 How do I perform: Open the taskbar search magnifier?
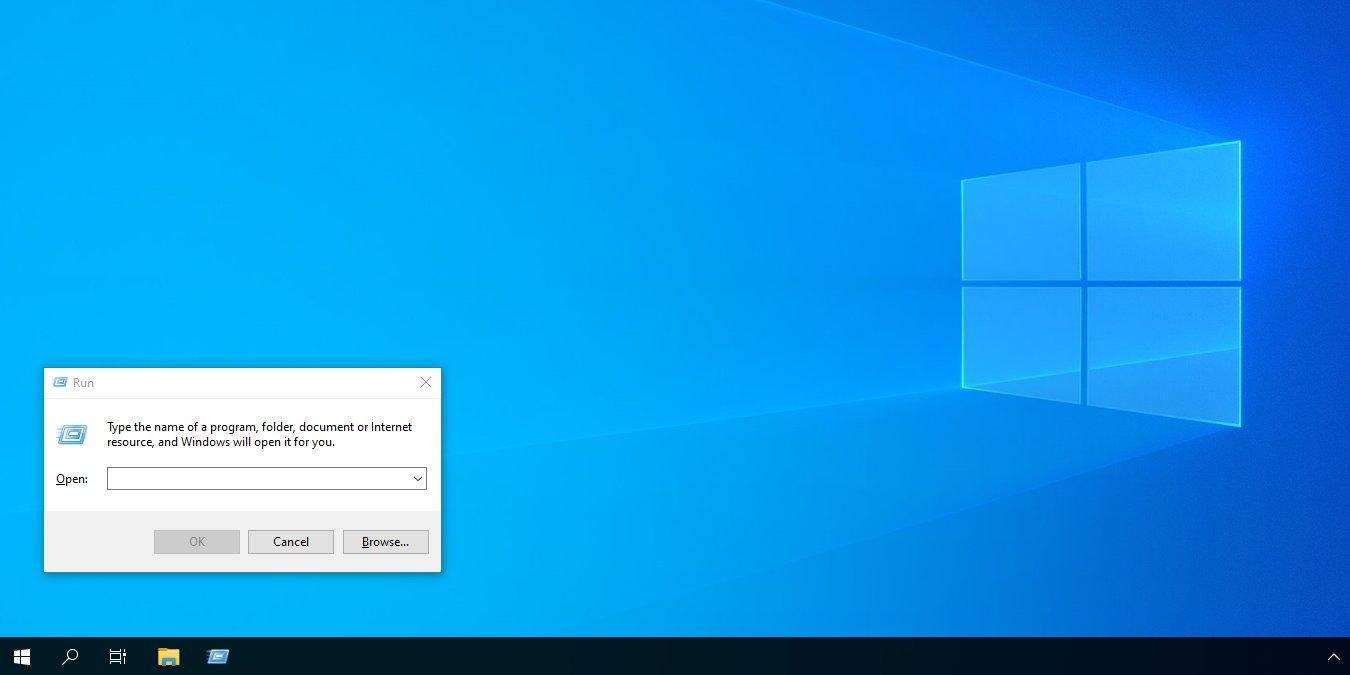pyautogui.click(x=70, y=657)
